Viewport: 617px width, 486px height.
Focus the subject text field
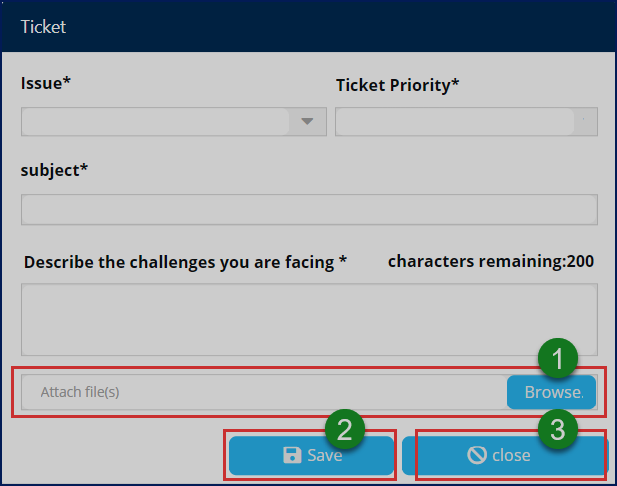tap(309, 210)
